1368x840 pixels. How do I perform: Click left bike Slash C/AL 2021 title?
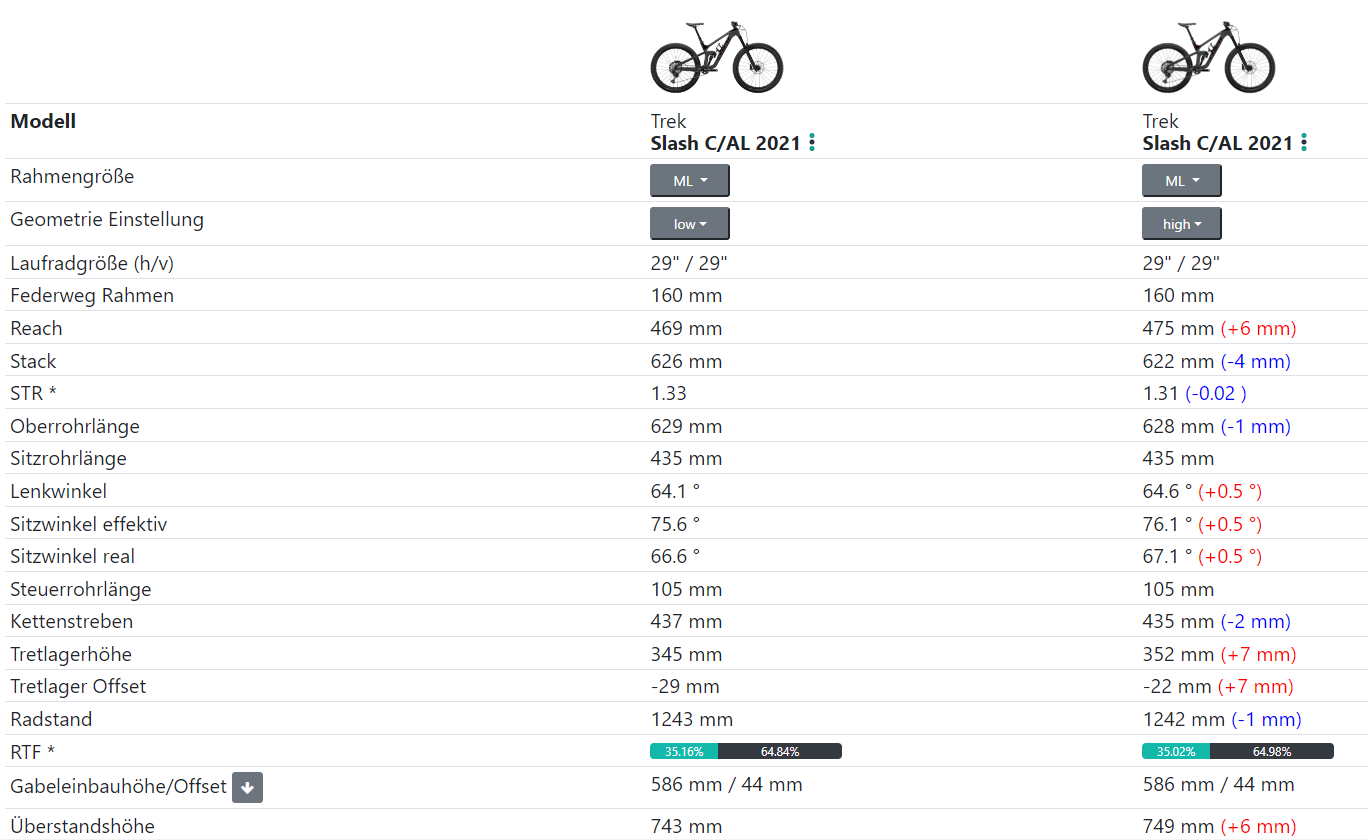click(x=725, y=143)
